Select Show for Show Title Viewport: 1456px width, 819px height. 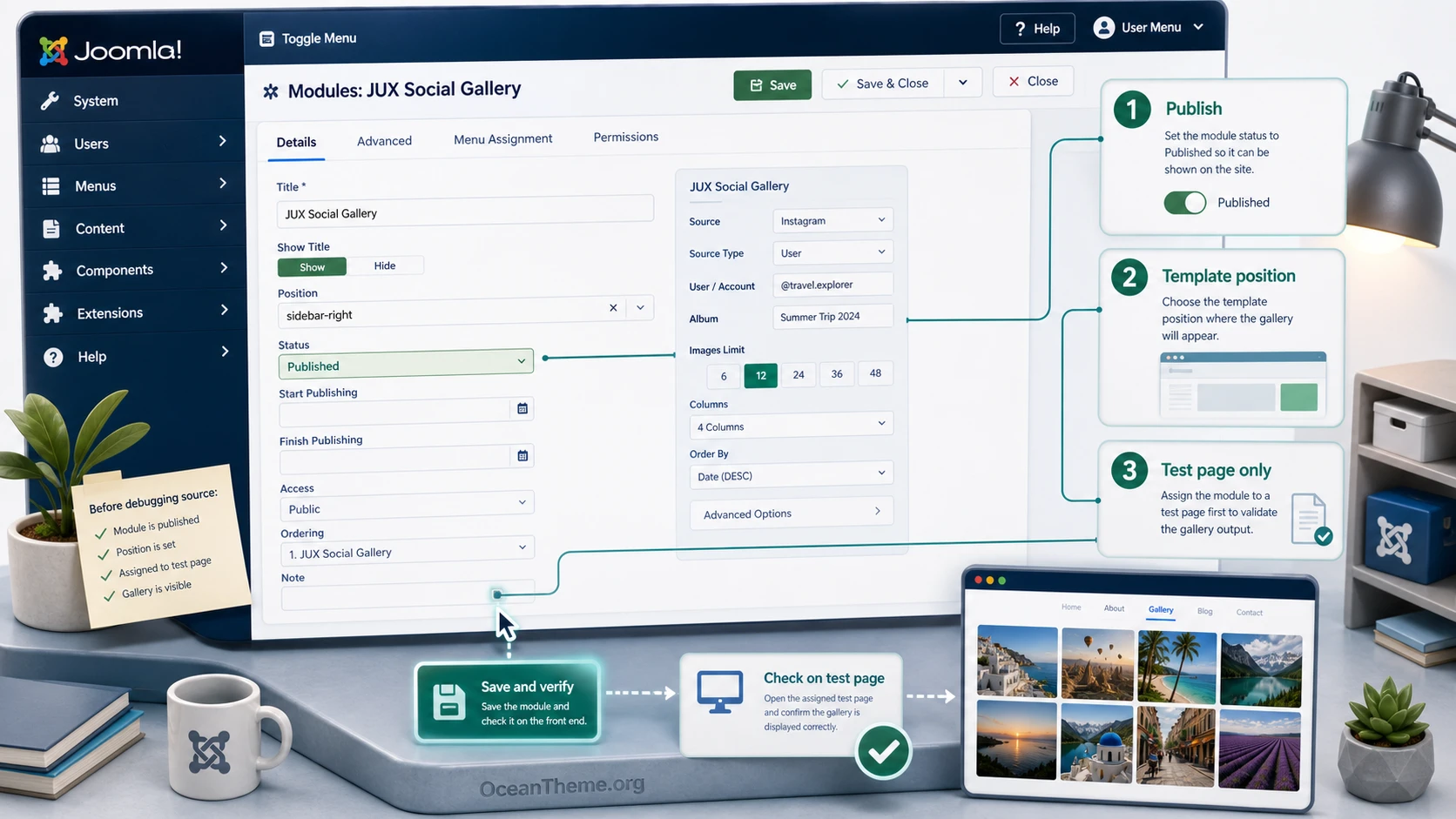tap(312, 267)
